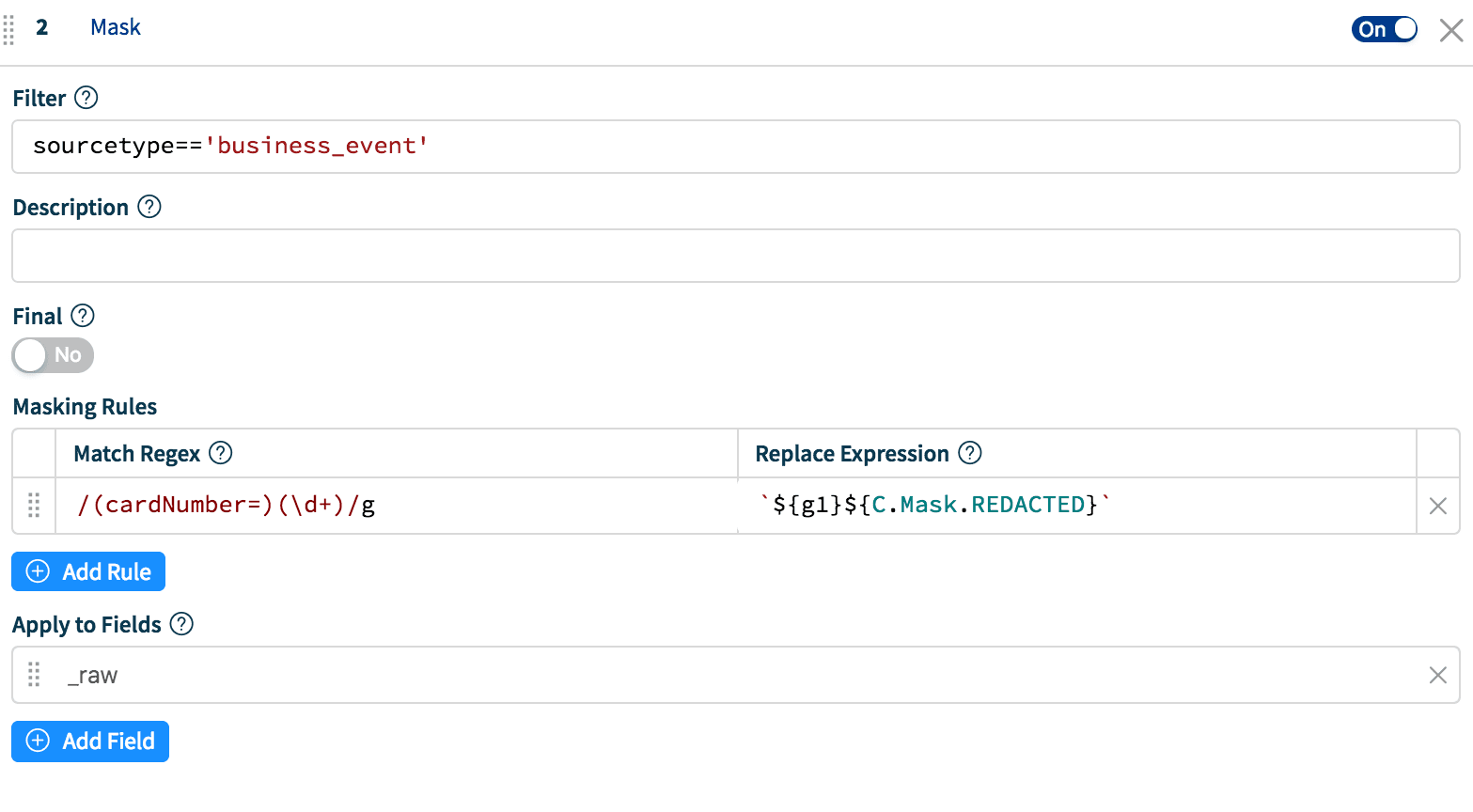Remove the cardNumber masking rule

(1437, 507)
